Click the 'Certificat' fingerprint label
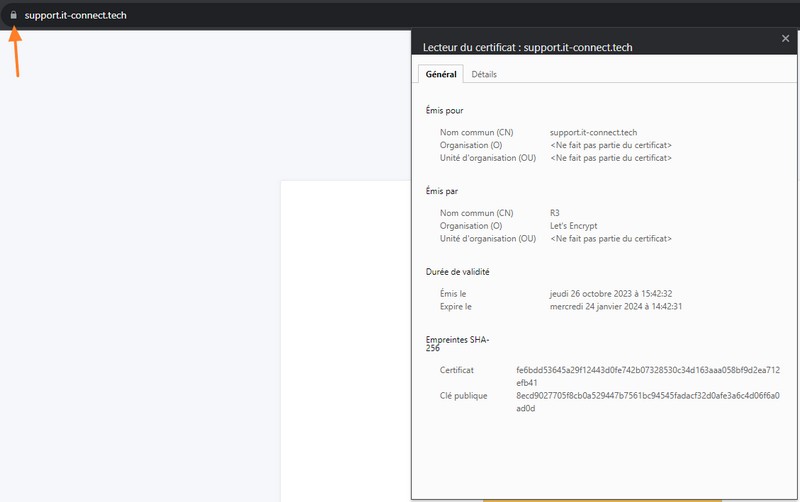800x502 pixels. click(x=457, y=370)
